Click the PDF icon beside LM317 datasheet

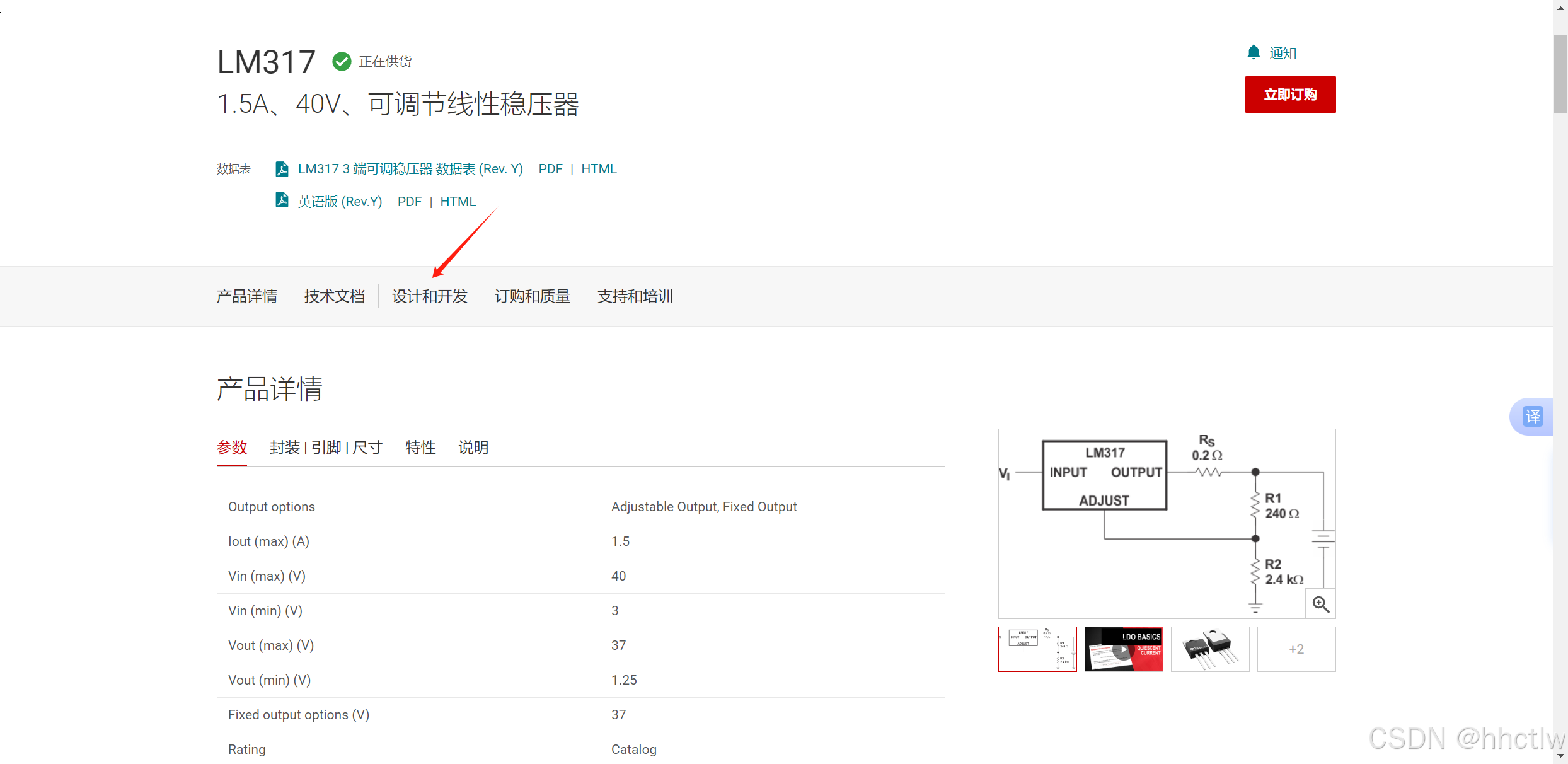pyautogui.click(x=282, y=169)
